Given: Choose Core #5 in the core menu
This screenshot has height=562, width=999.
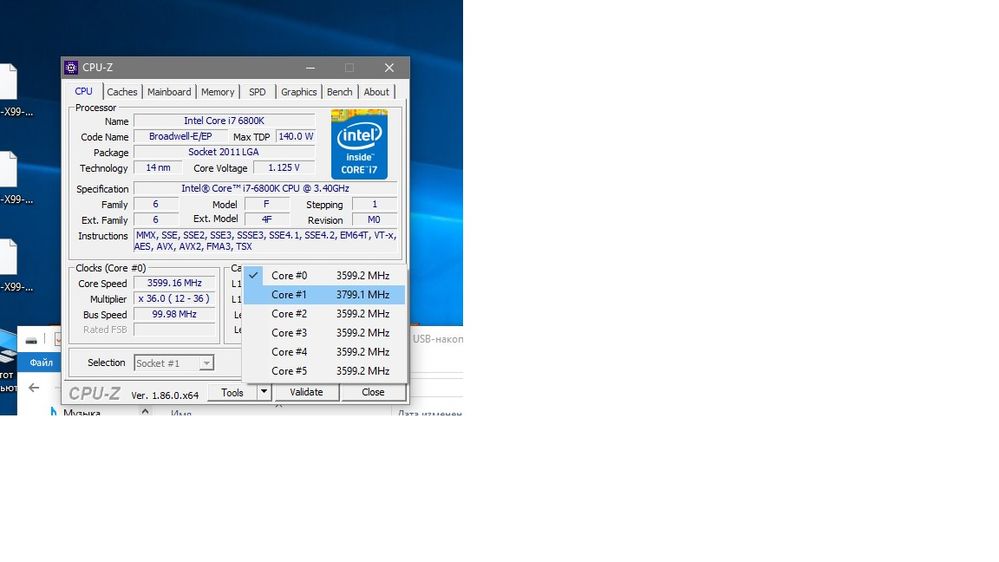Looking at the screenshot, I should pyautogui.click(x=324, y=371).
